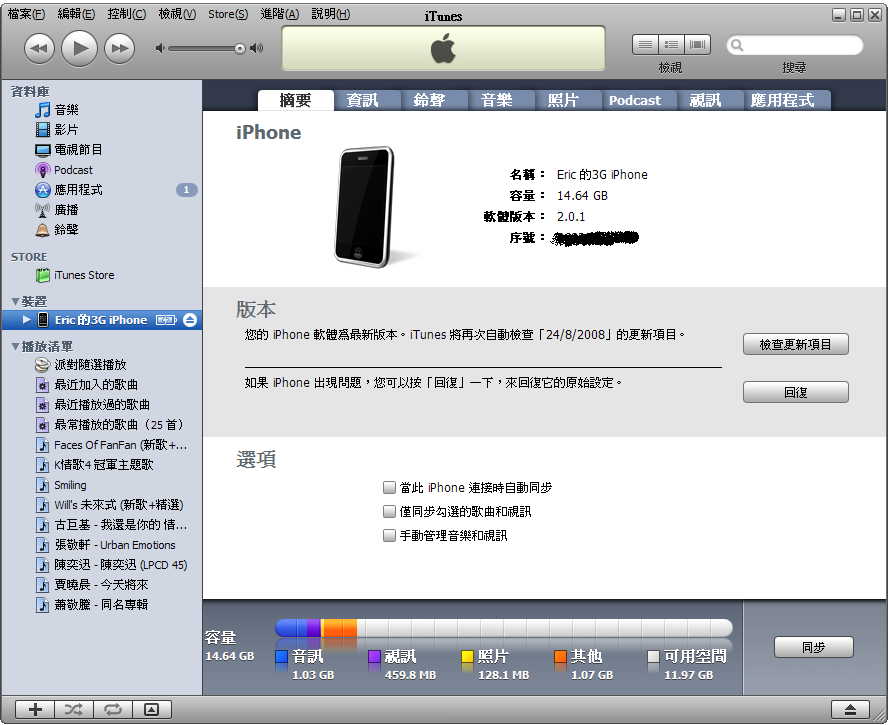Tick 手動管理音樂和視訊 checkbox
Image resolution: width=889 pixels, height=725 pixels.
tap(390, 536)
